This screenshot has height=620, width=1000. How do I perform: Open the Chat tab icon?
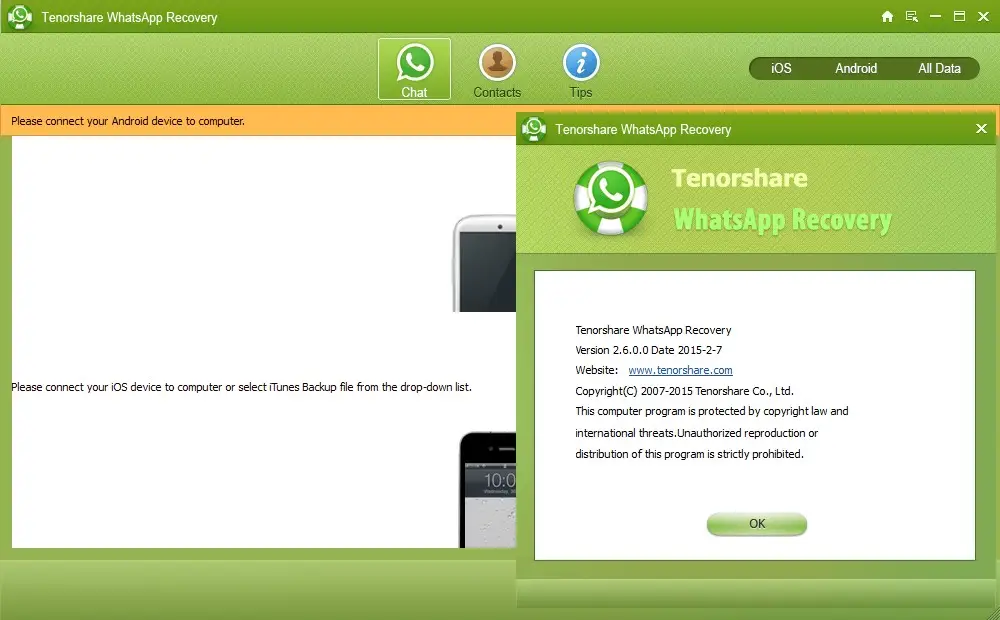[x=414, y=69]
